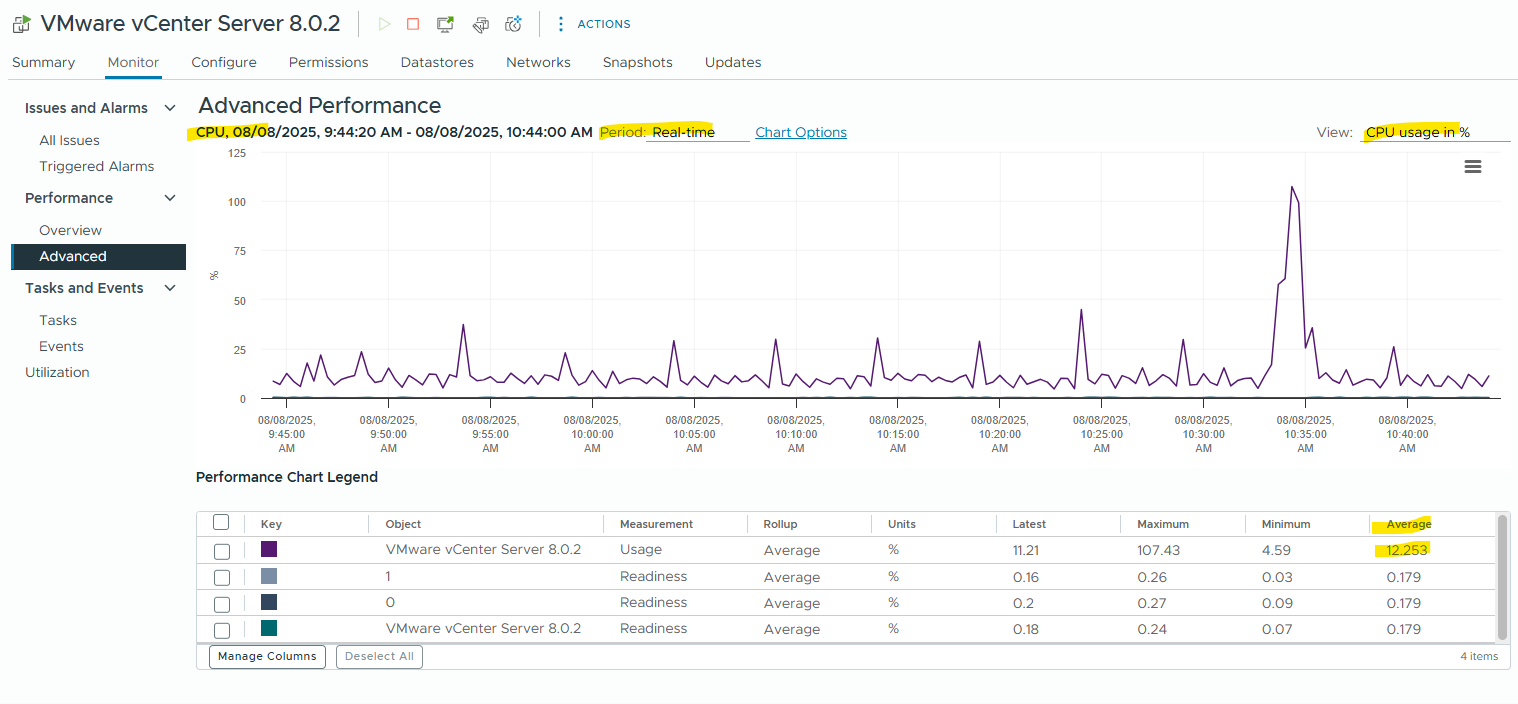Check the vCenter Readiness row checkbox

point(222,630)
